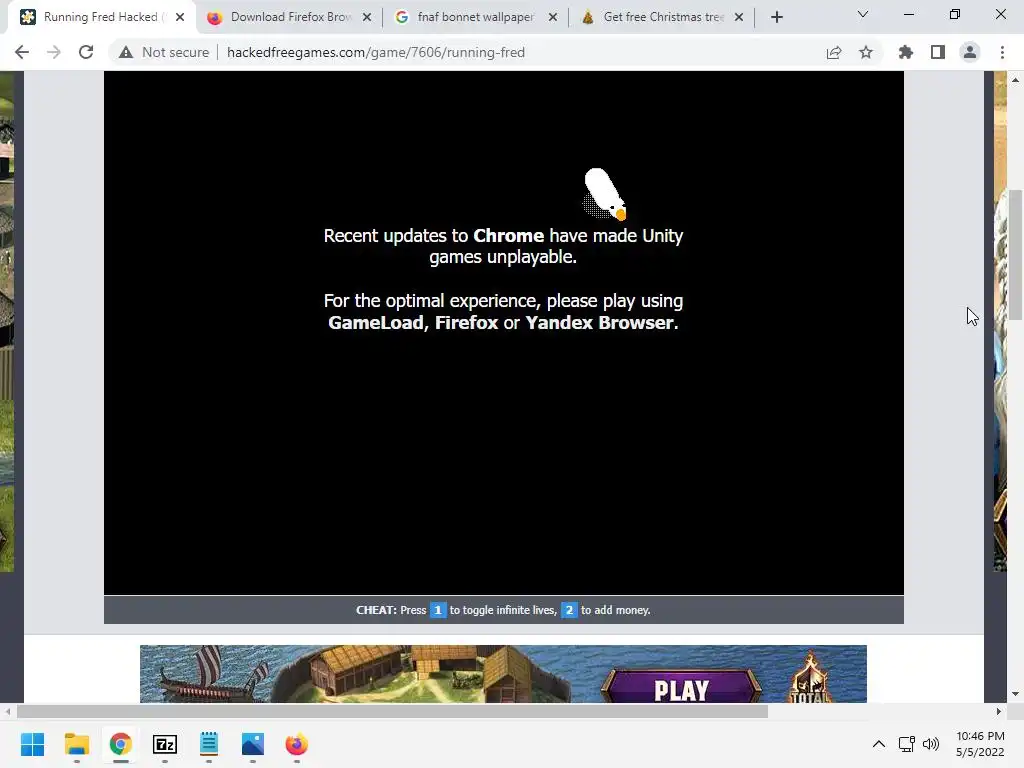Screen dimensions: 1024x768
Task: Click the blue key 1 in cheat bar
Action: click(438, 610)
